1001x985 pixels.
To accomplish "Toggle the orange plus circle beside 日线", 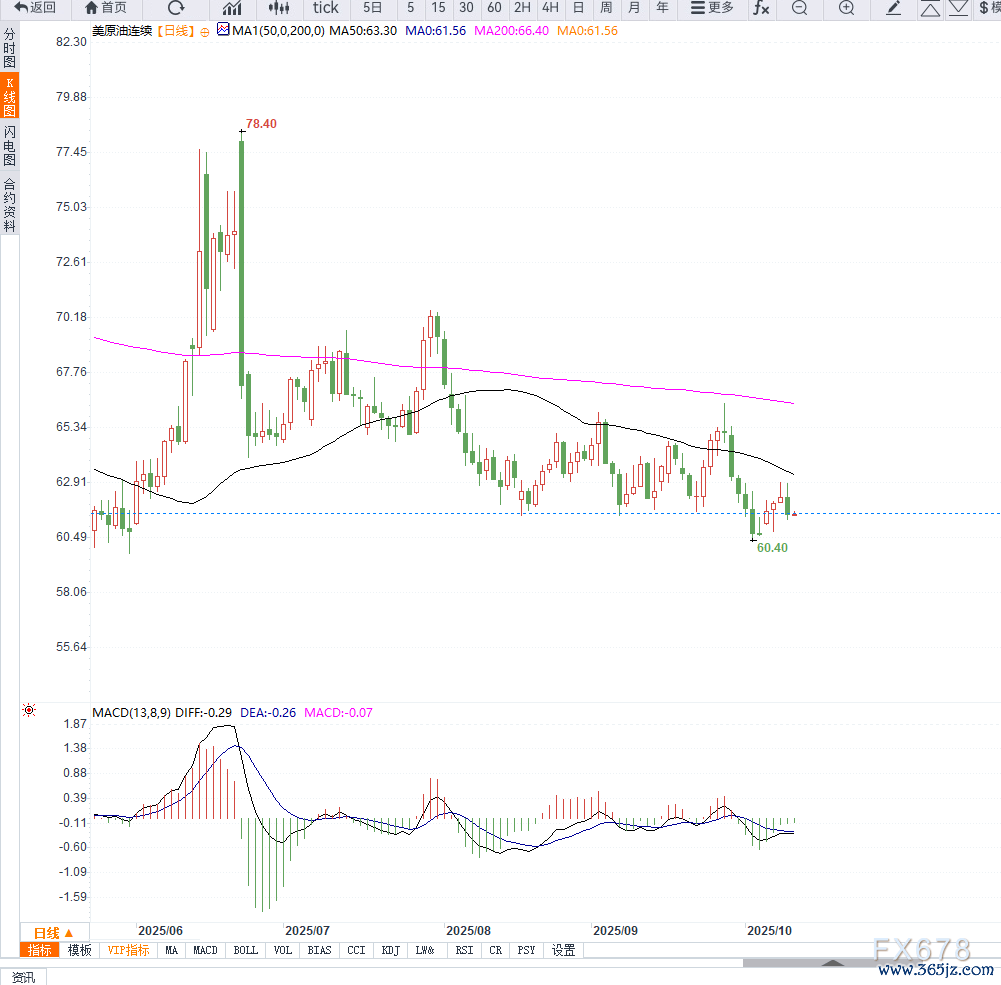I will (x=205, y=32).
